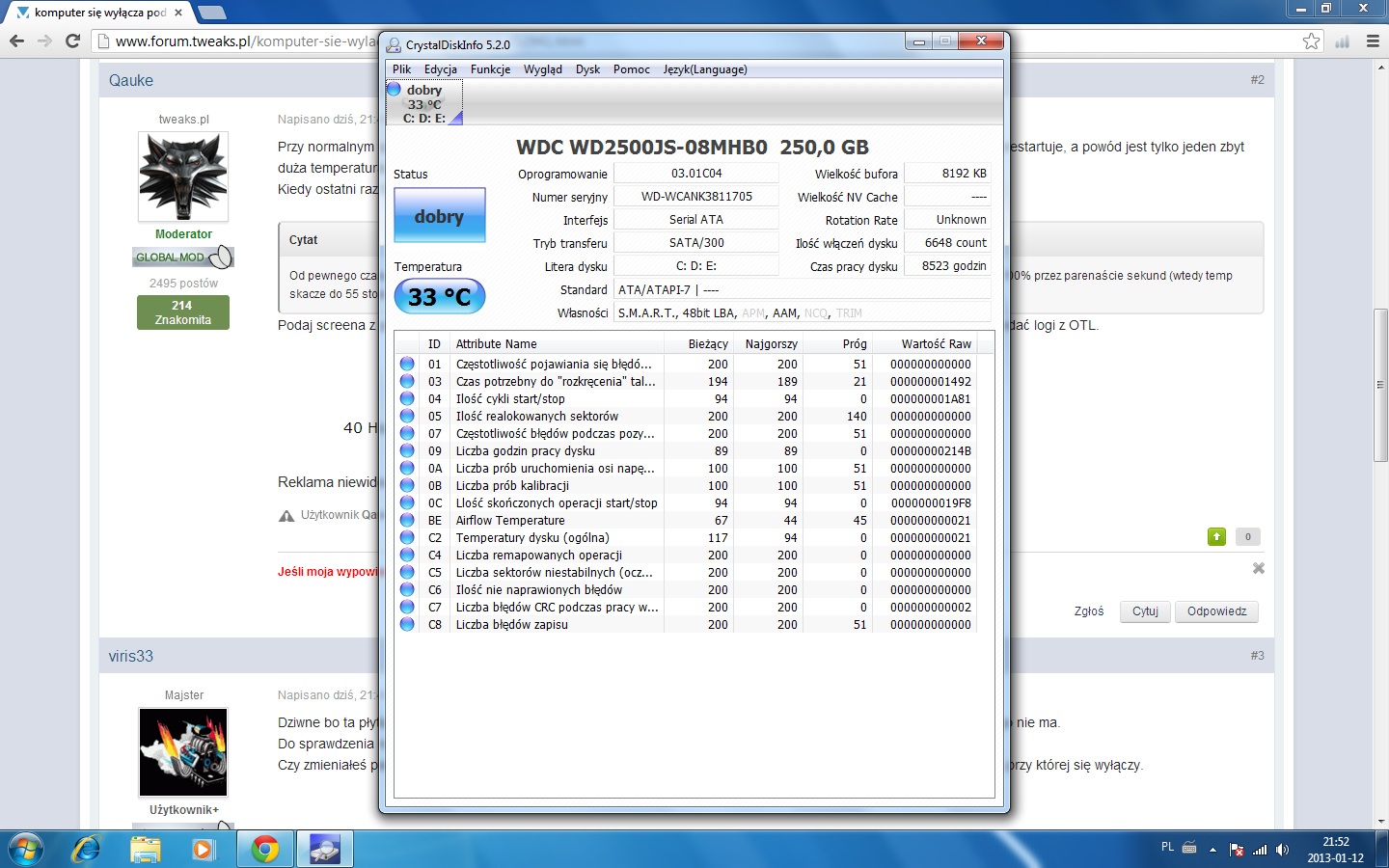Screen dimensions: 1389x868
Task: Click the status orb for Airflow Temperature
Action: tap(407, 521)
